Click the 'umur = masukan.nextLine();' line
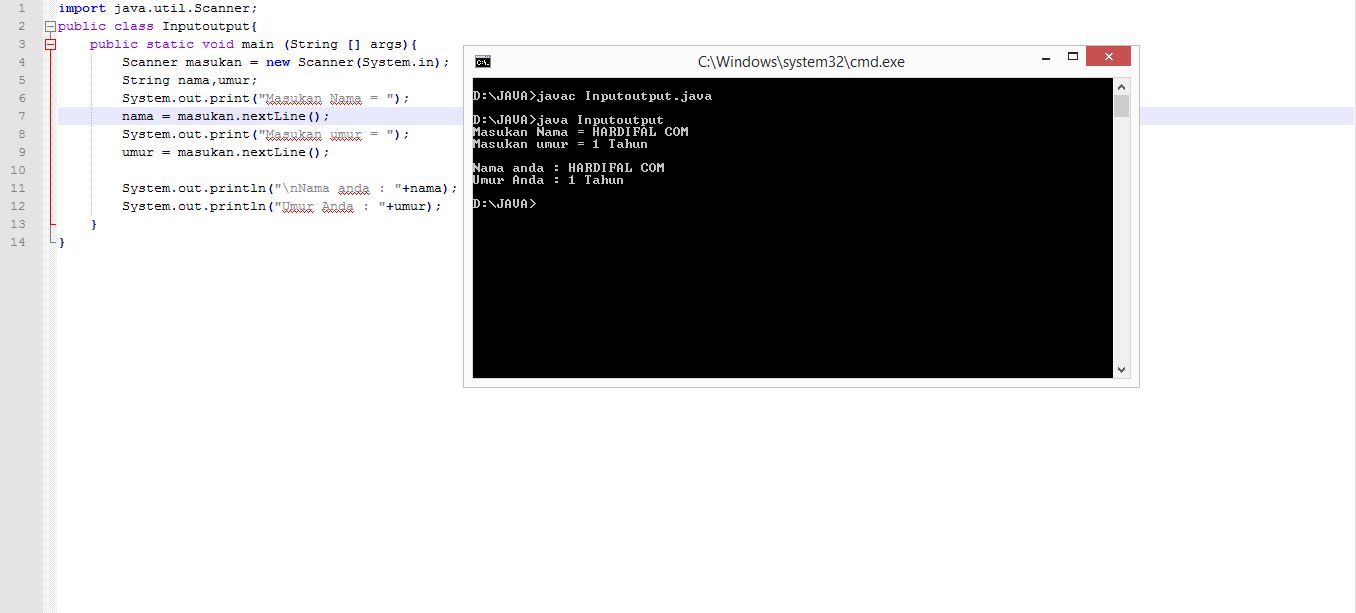 pos(226,152)
